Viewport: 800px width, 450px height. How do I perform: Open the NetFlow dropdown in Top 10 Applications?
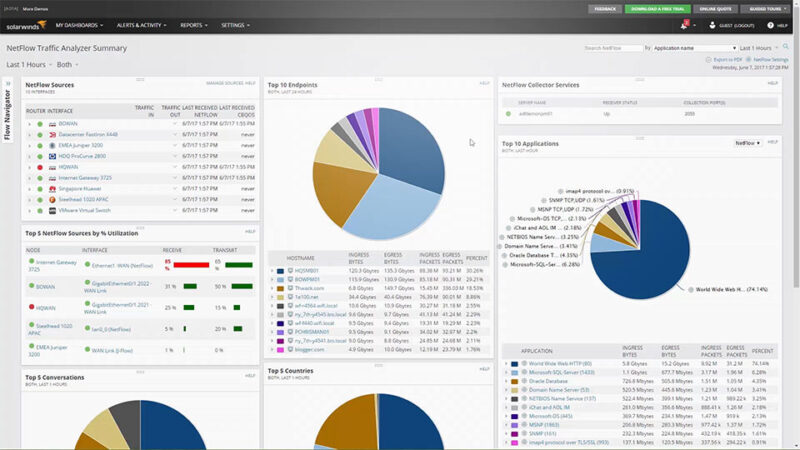tap(748, 143)
